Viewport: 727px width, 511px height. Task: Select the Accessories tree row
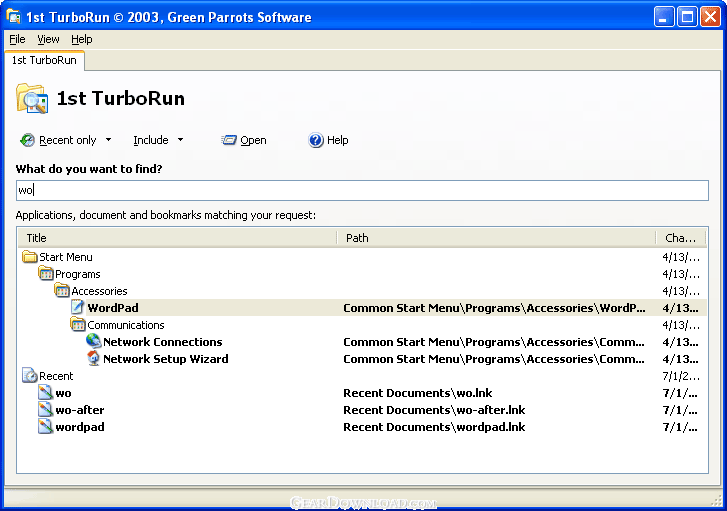point(99,291)
